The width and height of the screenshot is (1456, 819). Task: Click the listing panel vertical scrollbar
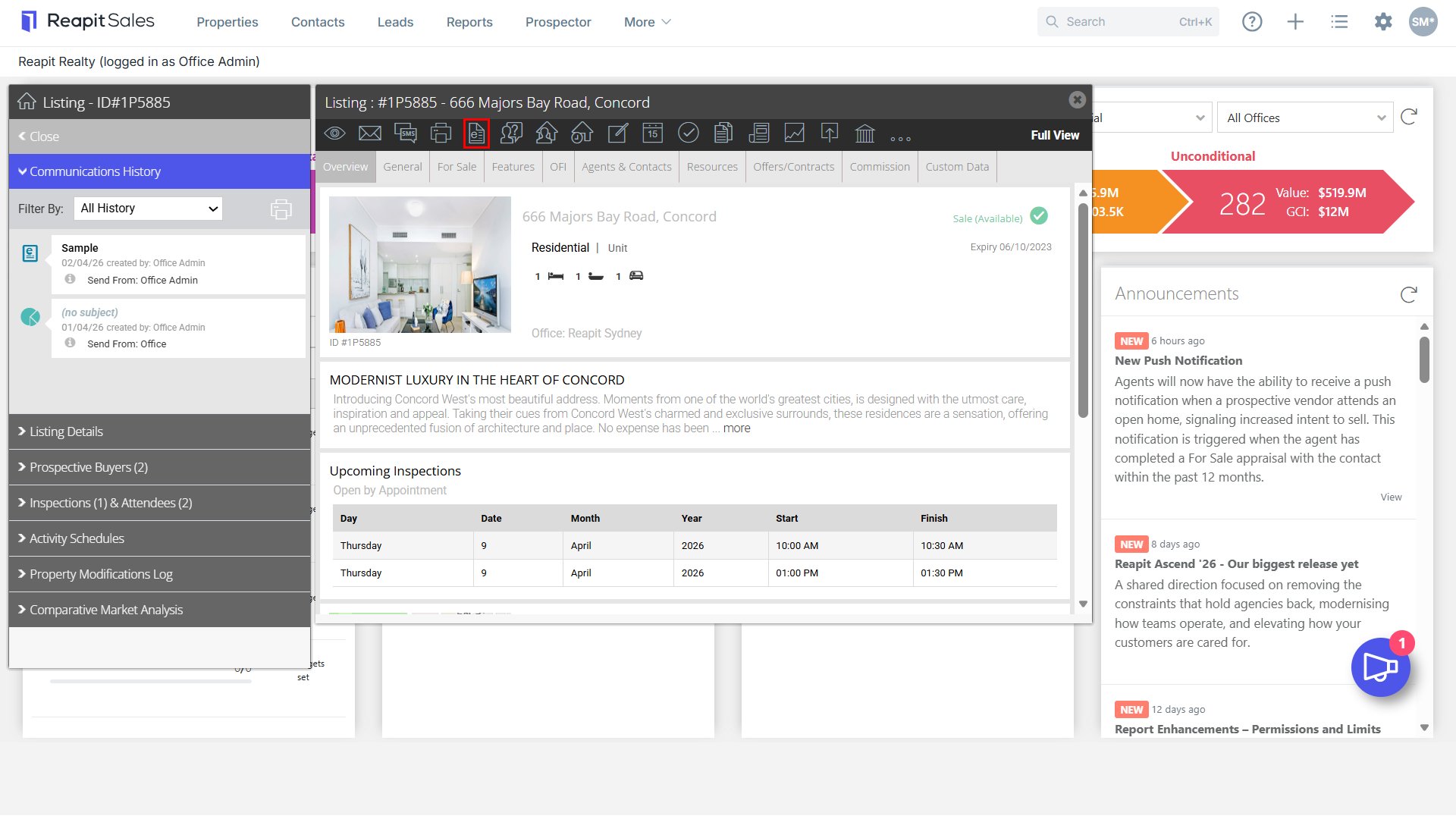(1083, 311)
